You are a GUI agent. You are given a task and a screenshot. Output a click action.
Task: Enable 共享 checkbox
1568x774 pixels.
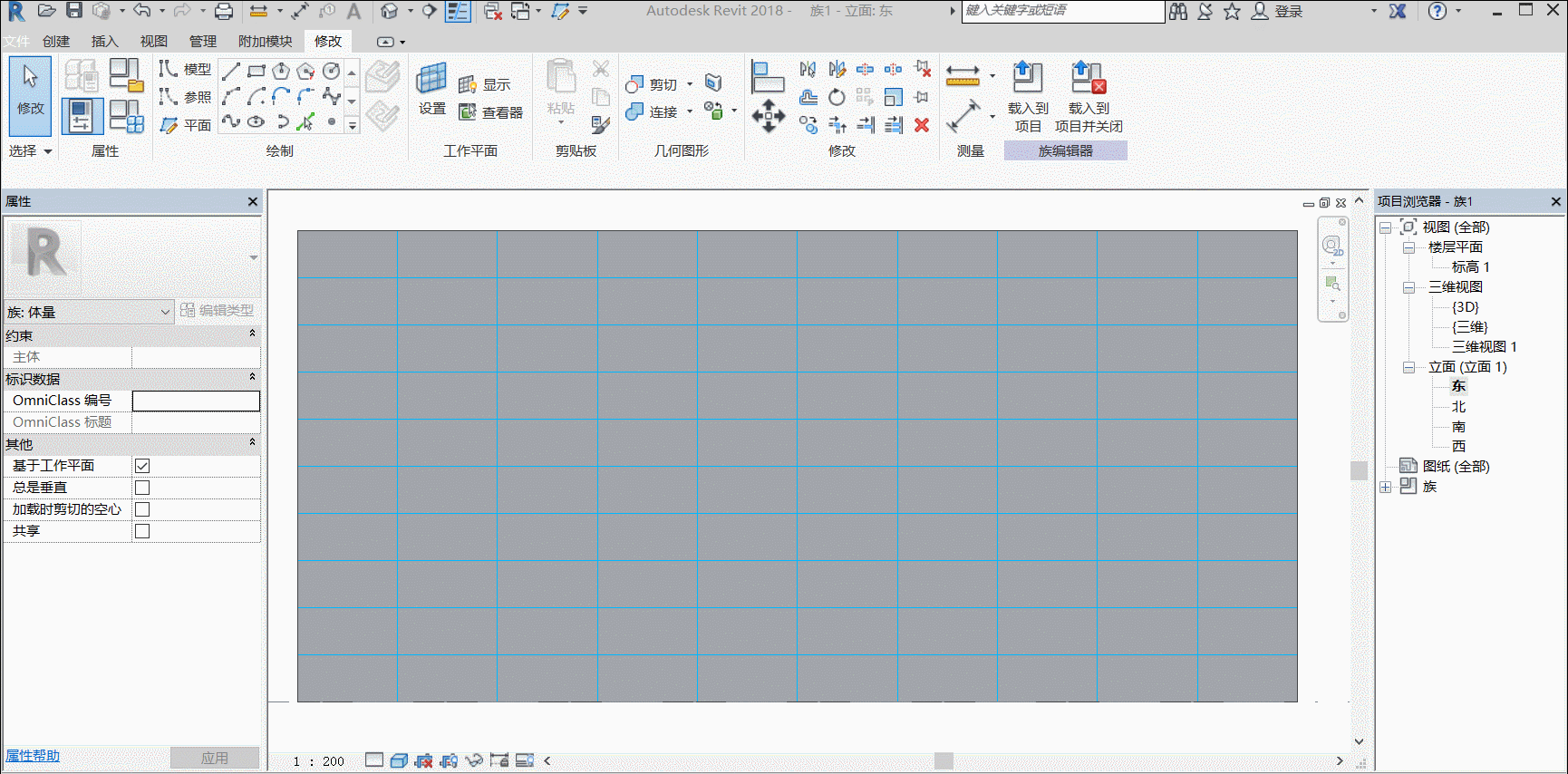click(142, 531)
